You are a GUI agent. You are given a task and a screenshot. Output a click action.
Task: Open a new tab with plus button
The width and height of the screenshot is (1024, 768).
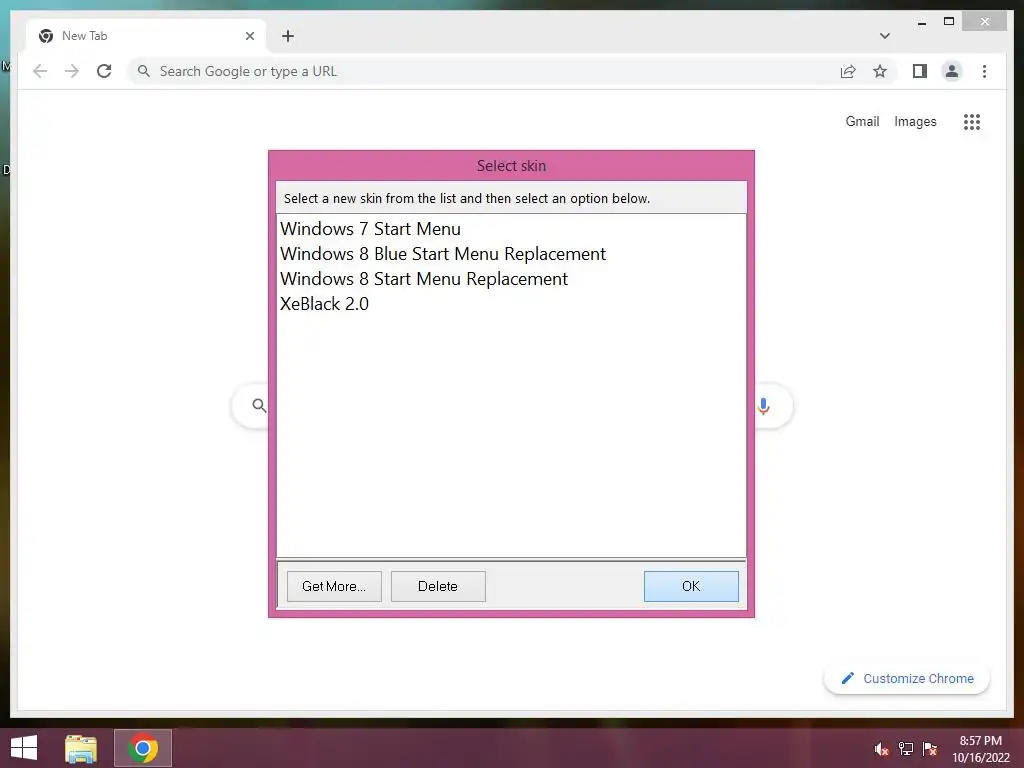288,36
